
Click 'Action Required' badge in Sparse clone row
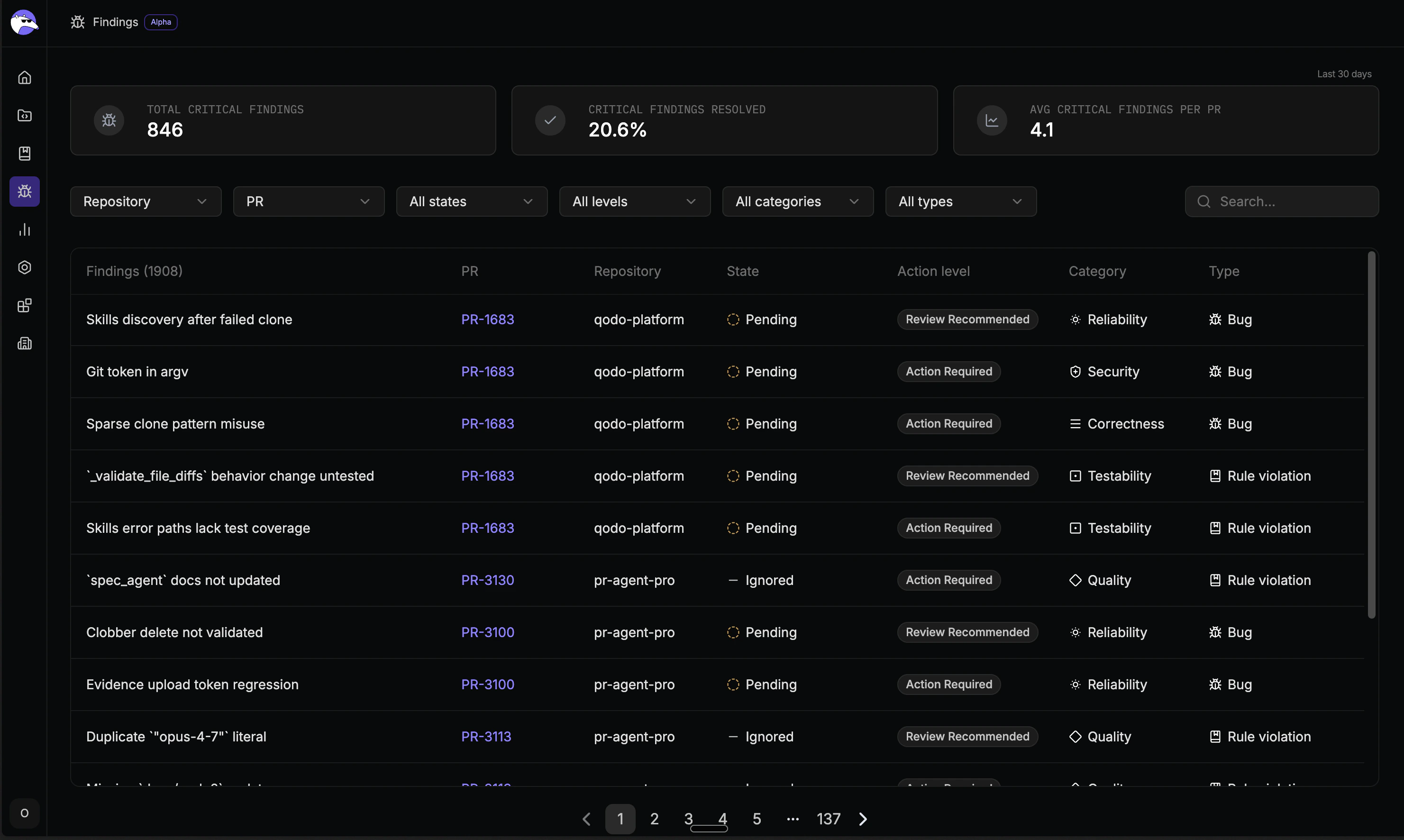coord(948,424)
